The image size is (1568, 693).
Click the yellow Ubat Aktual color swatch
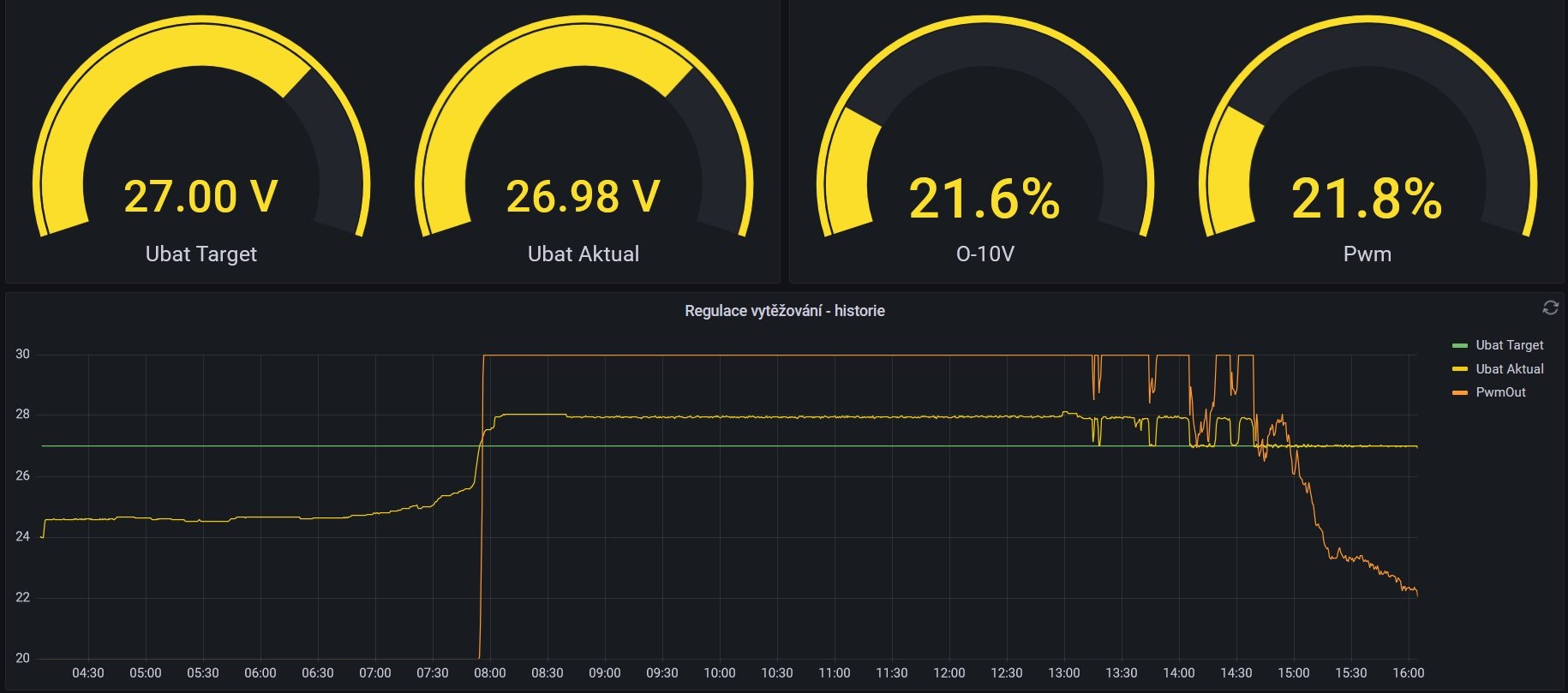1460,369
